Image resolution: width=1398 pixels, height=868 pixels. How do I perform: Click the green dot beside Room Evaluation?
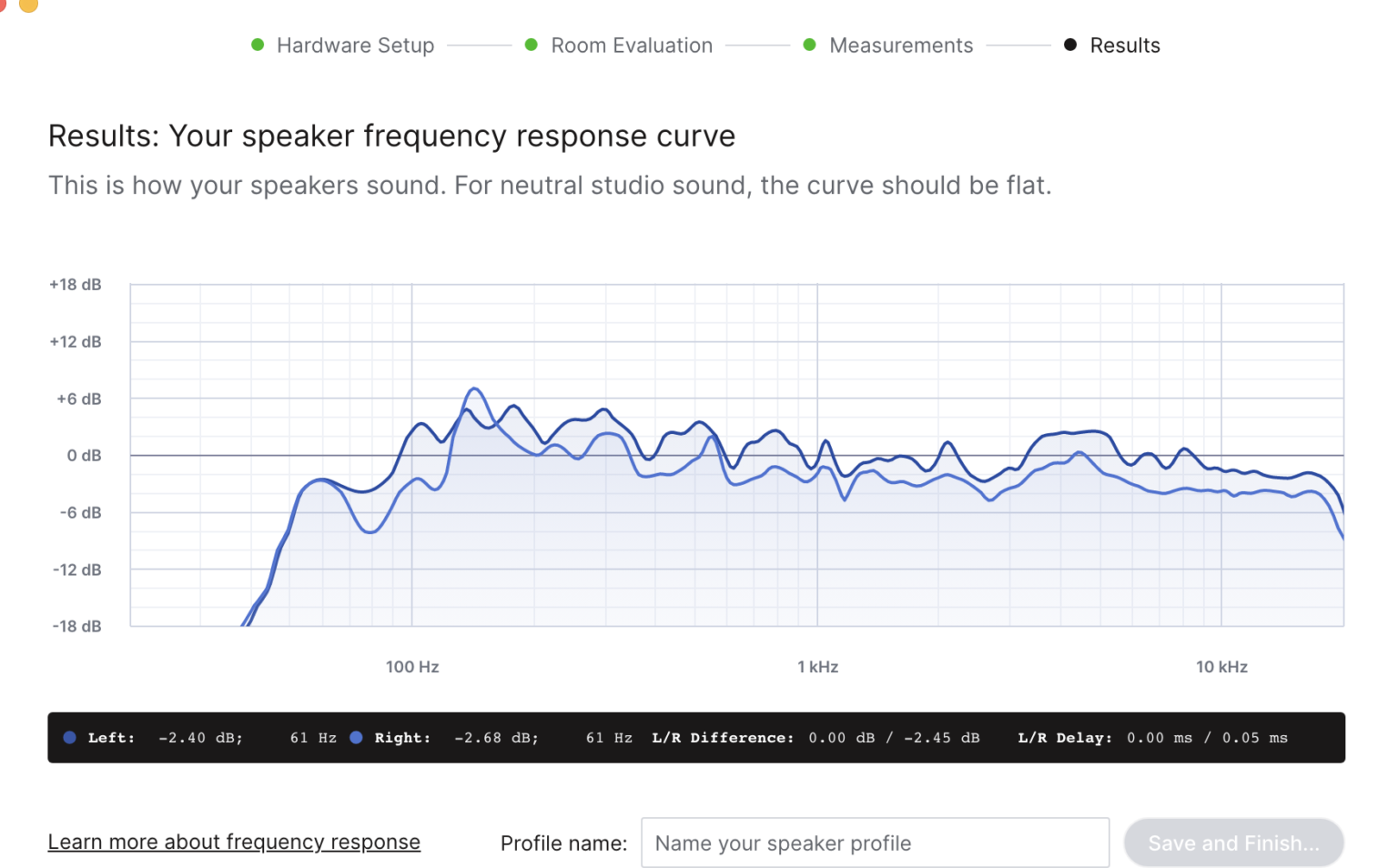pyautogui.click(x=532, y=45)
